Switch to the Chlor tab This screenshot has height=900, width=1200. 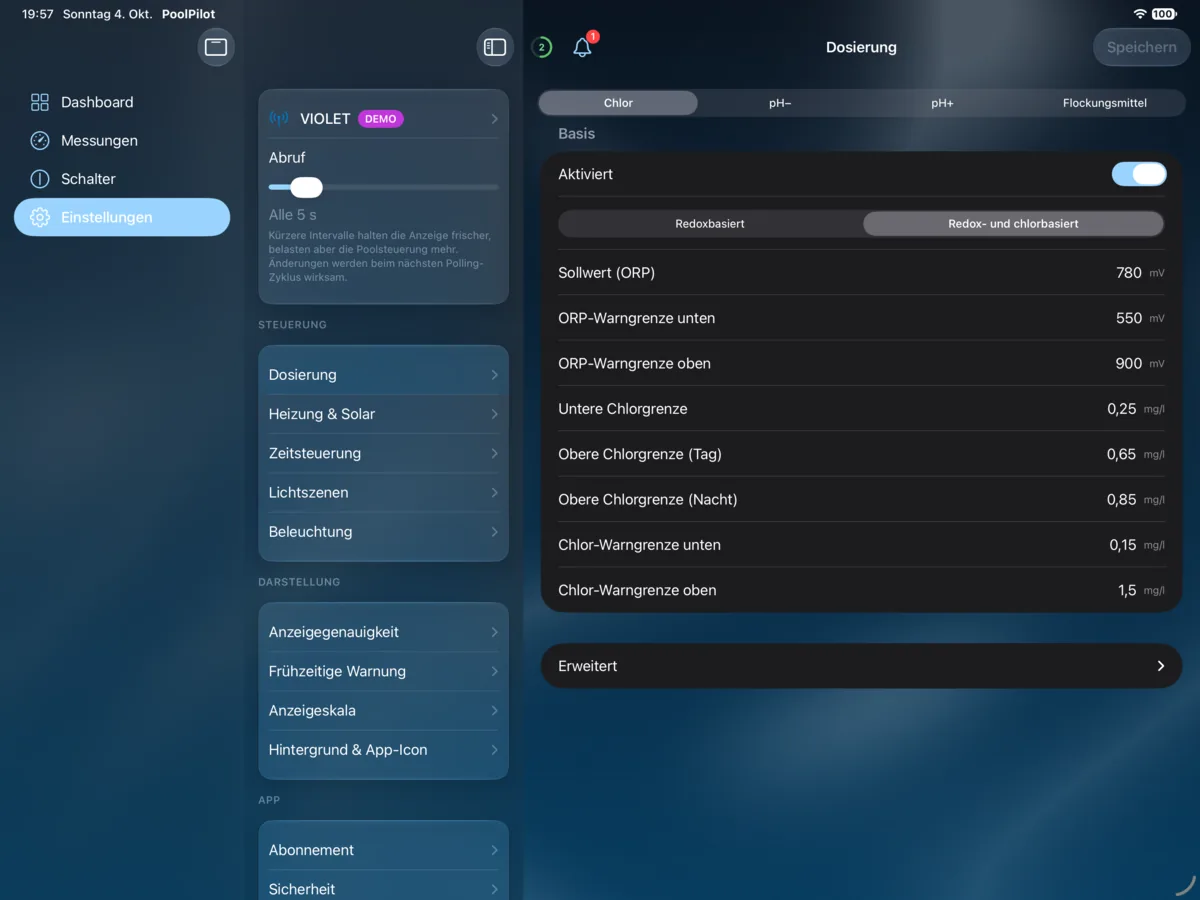click(618, 103)
